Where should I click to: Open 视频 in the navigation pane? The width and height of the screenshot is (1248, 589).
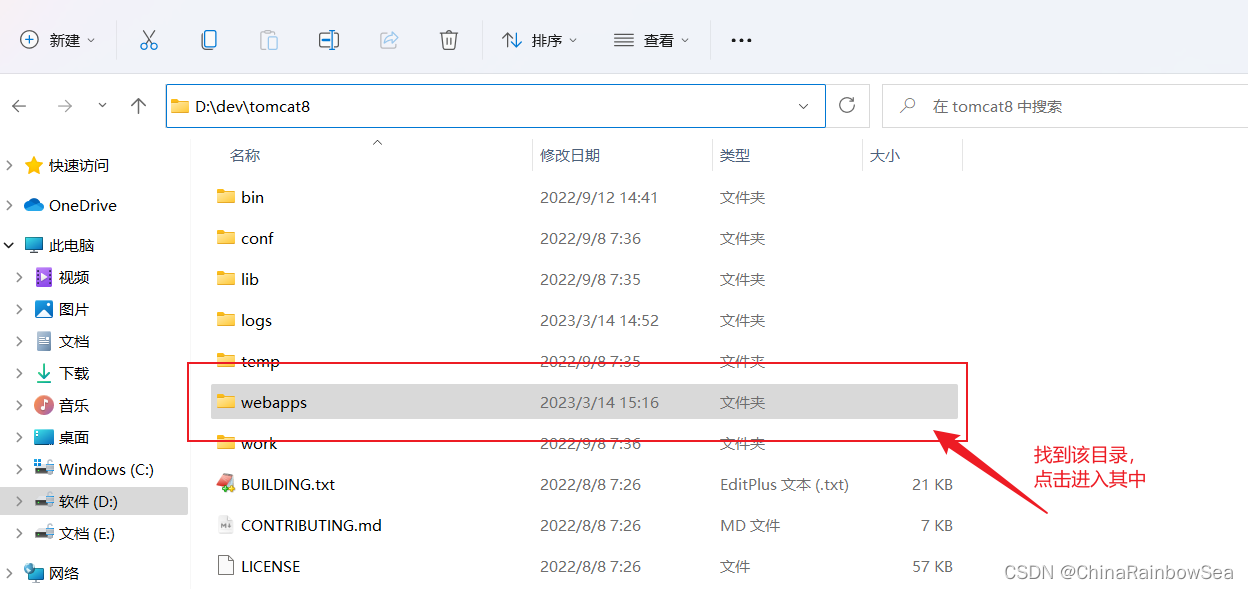74,277
